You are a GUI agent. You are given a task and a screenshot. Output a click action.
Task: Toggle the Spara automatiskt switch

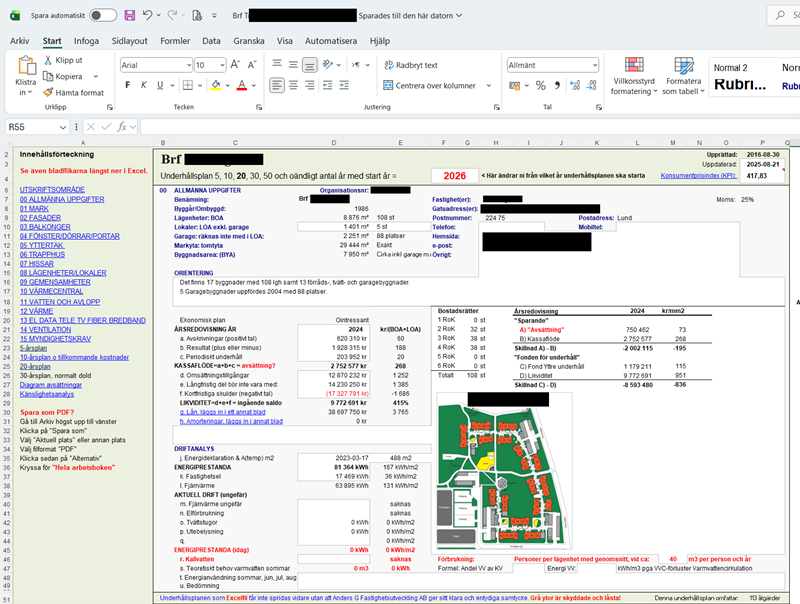tap(102, 16)
